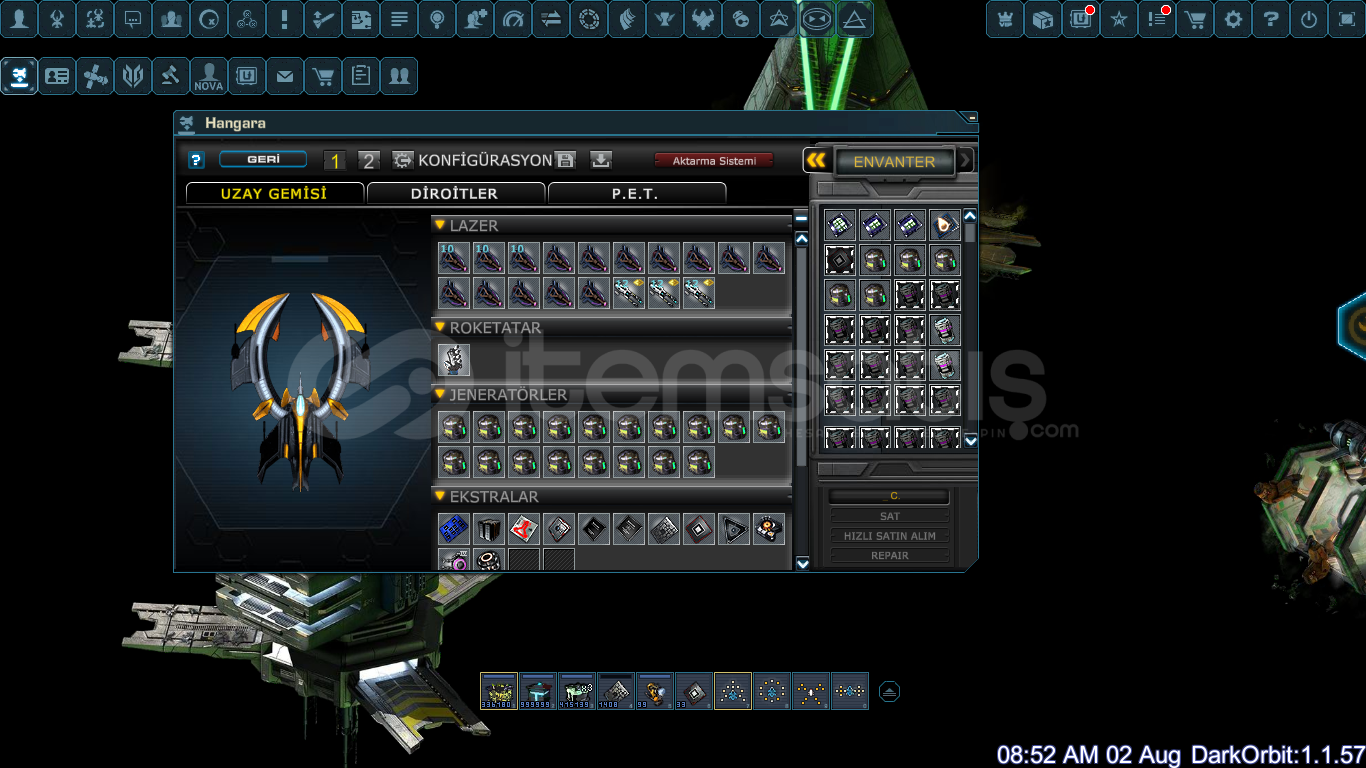
Task: Collapse the LAZER section
Action: click(440, 225)
